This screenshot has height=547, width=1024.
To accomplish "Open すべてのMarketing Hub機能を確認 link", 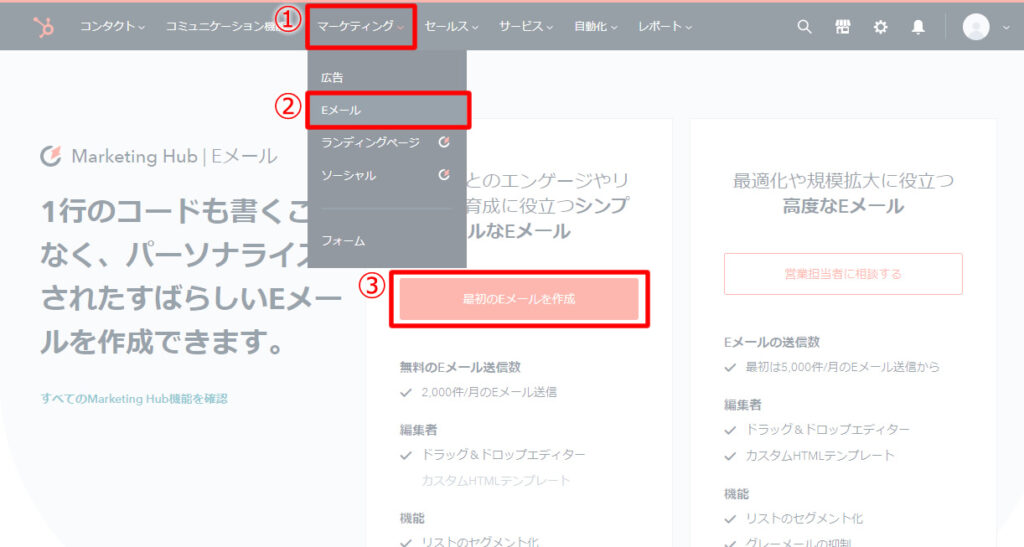I will coord(134,398).
